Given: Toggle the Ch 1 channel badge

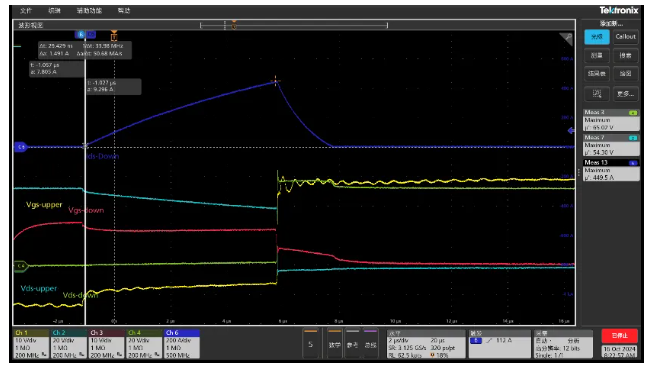Looking at the screenshot, I should pos(32,344).
